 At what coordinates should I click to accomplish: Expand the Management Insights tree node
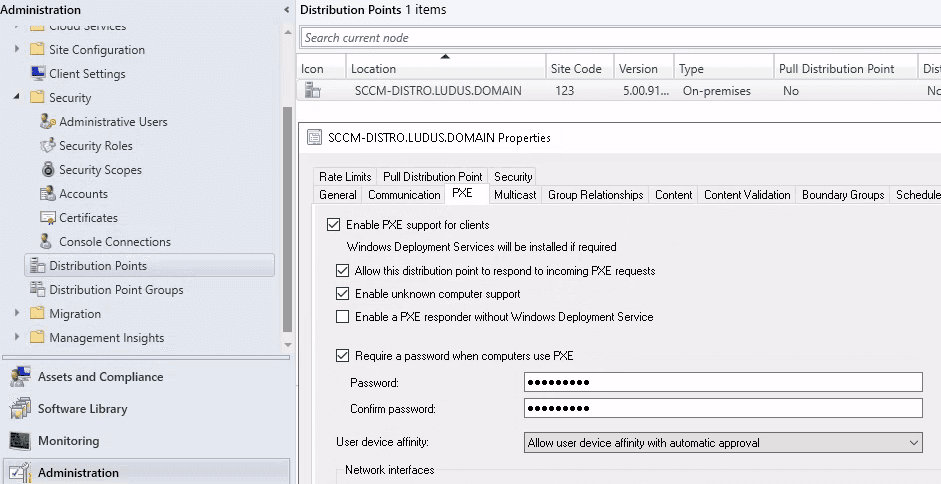tap(17, 337)
